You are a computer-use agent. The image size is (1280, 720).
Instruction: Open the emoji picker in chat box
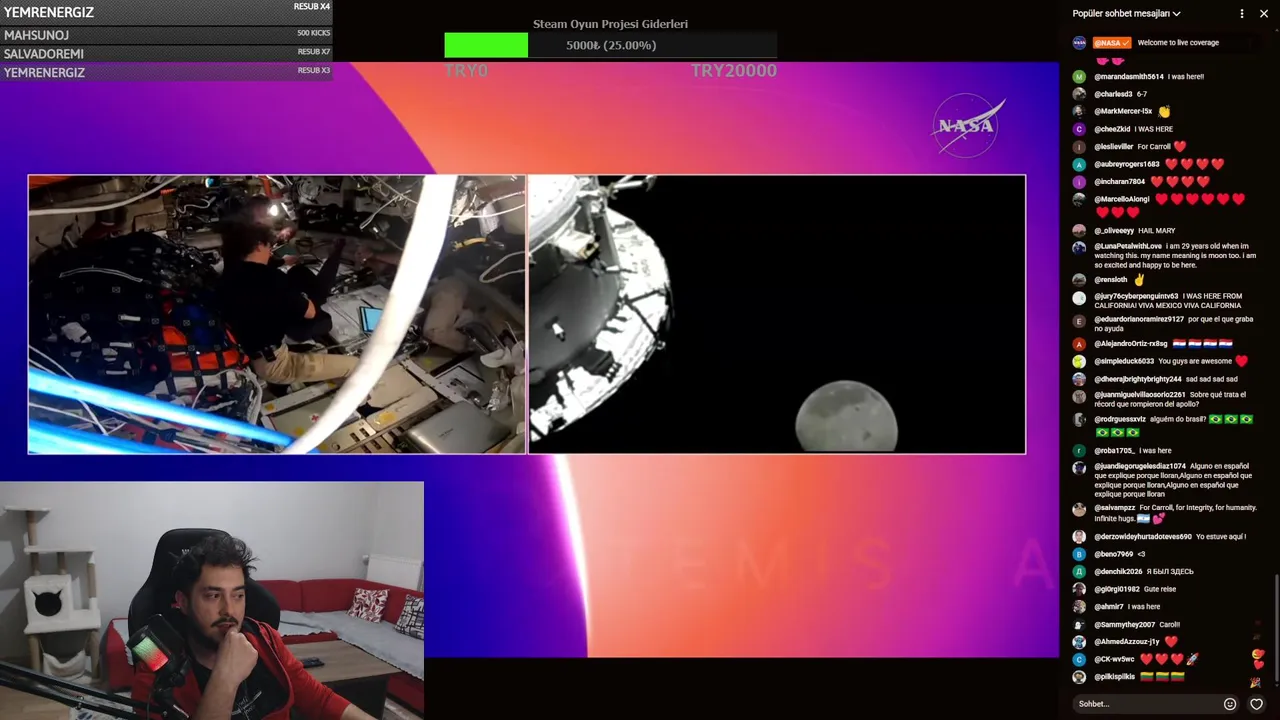pos(1230,704)
